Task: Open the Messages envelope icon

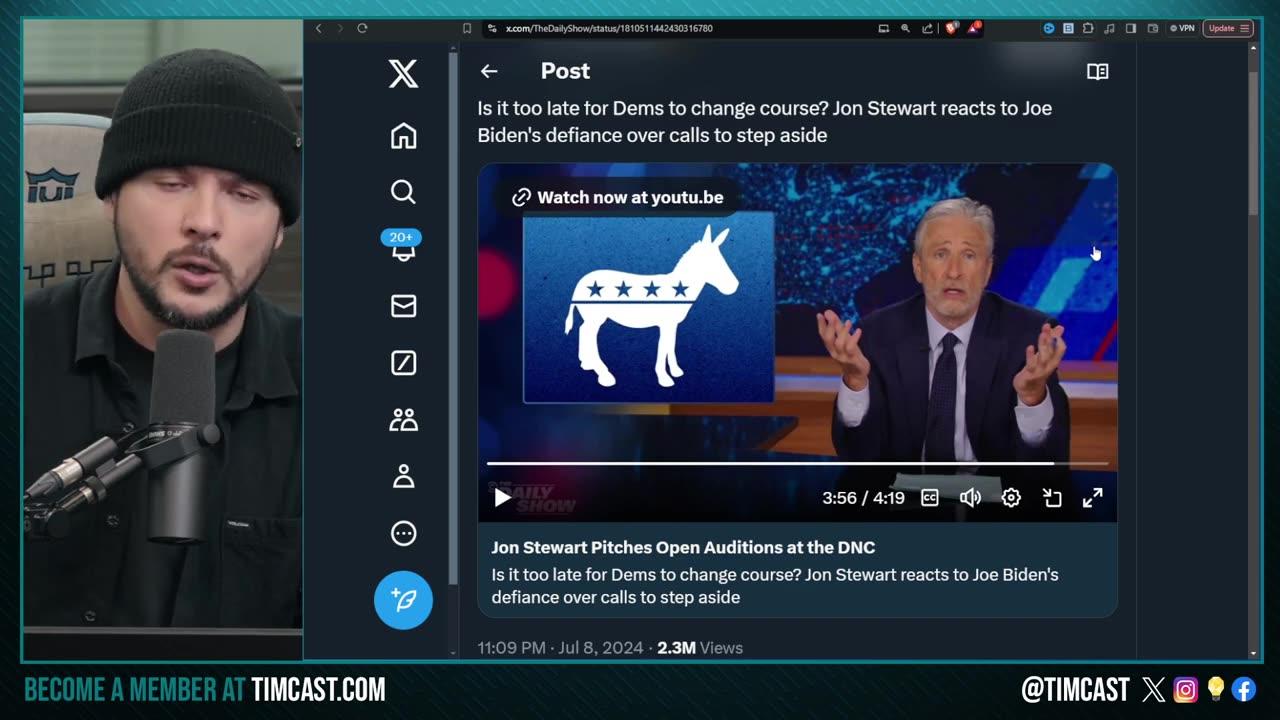Action: [x=403, y=306]
